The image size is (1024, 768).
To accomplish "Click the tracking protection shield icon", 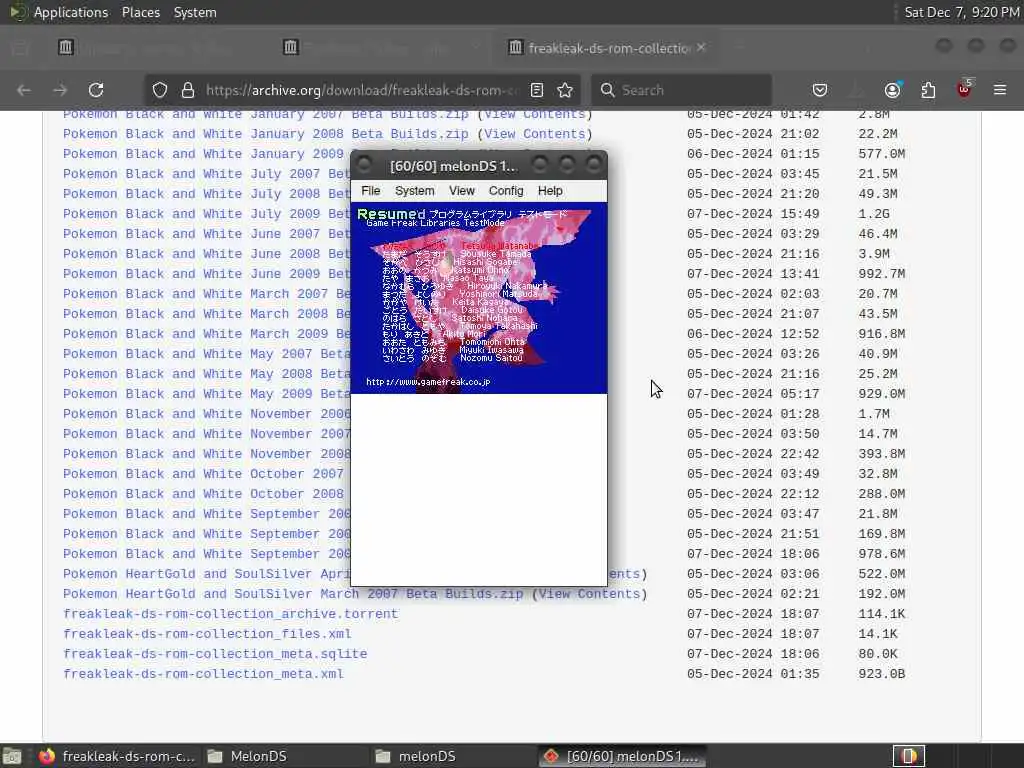I will (x=159, y=90).
